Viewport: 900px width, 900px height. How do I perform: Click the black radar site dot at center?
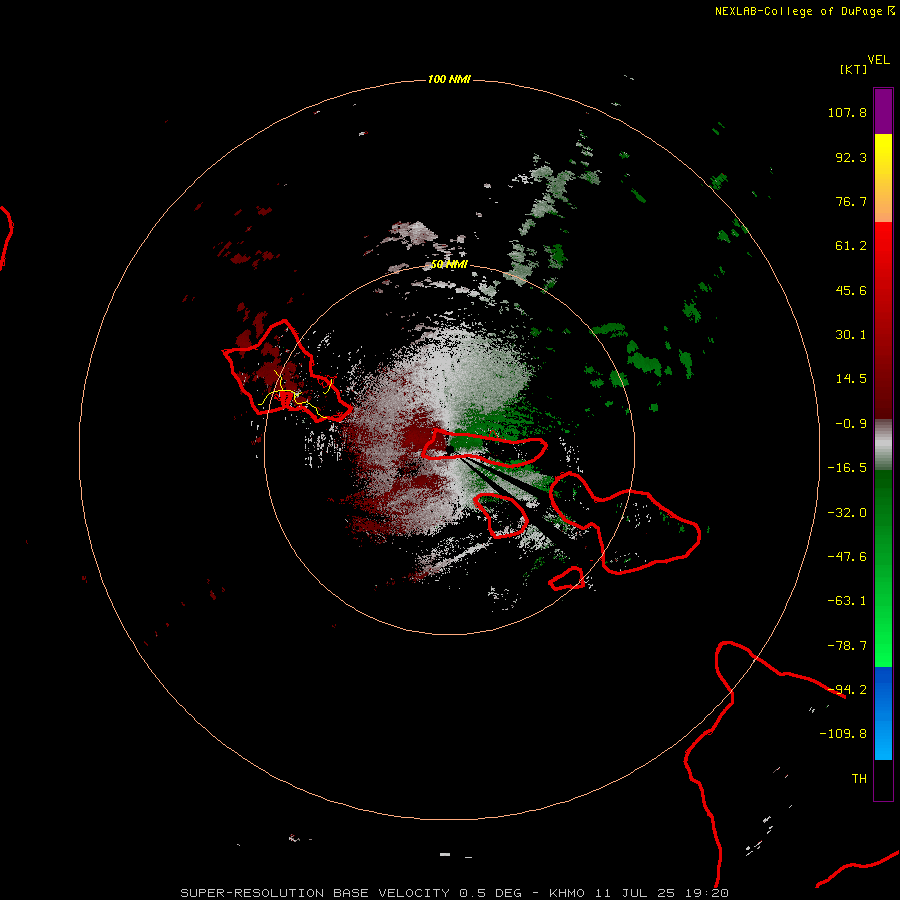[450, 449]
